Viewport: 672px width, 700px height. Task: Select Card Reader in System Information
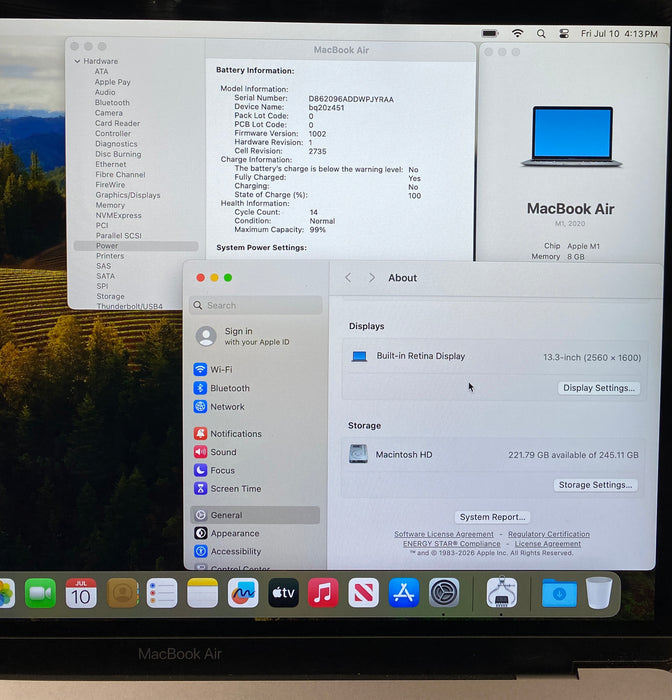117,123
